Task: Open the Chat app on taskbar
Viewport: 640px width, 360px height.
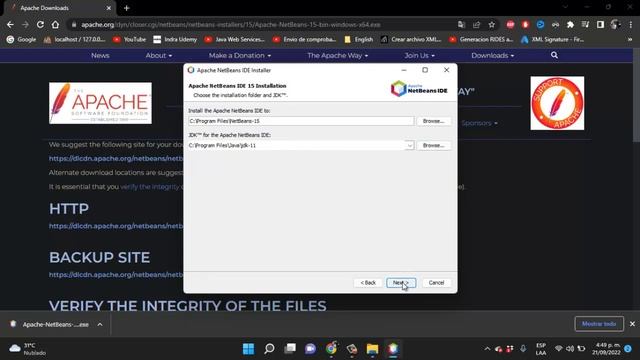Action: pos(311,349)
